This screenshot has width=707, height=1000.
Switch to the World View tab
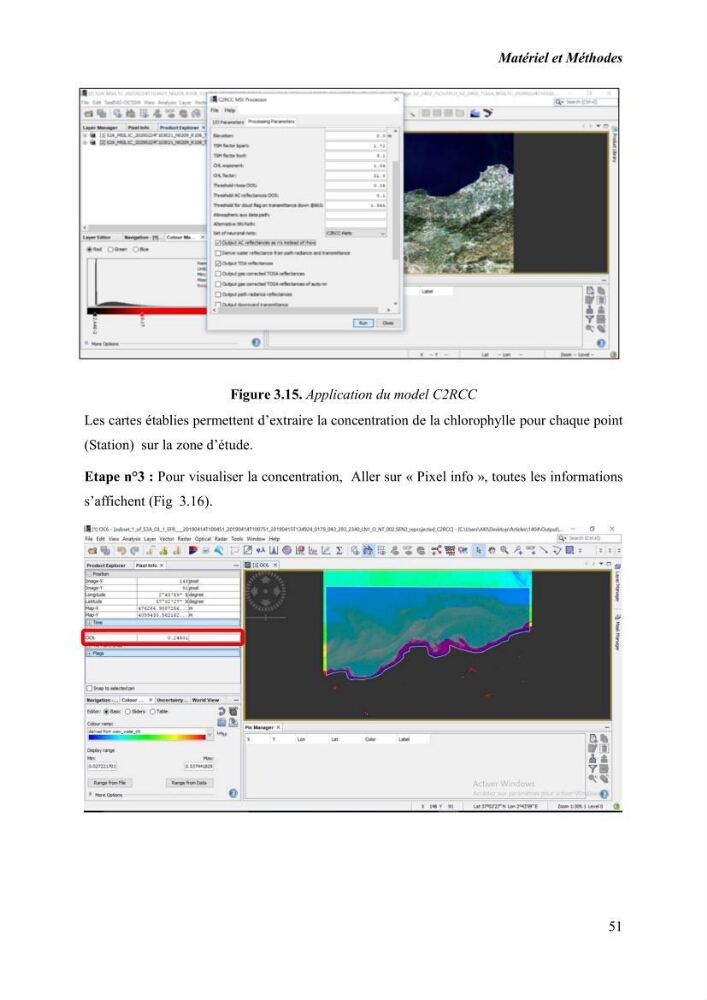pos(205,700)
